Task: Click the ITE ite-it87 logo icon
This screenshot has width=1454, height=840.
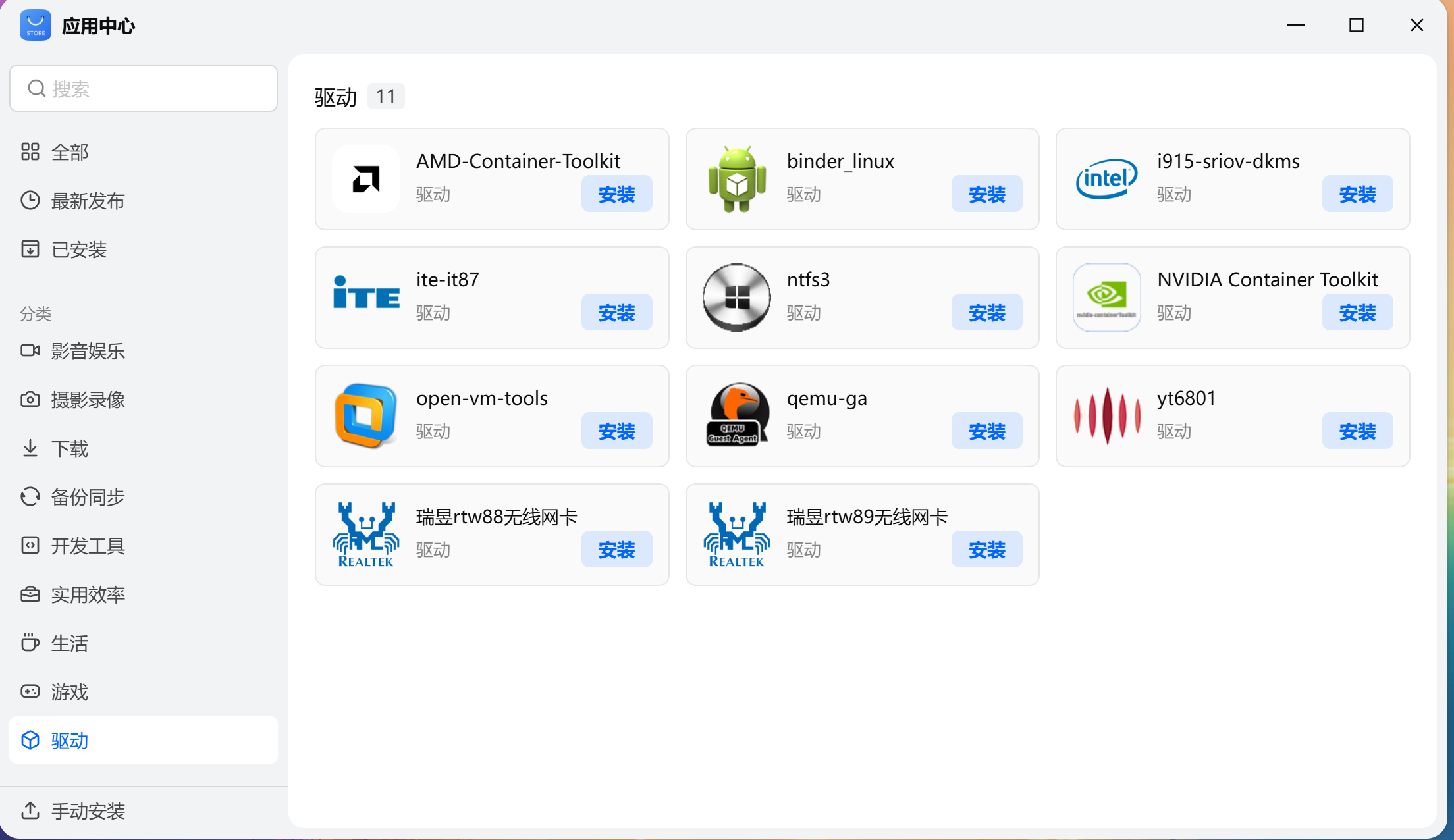Action: point(366,292)
